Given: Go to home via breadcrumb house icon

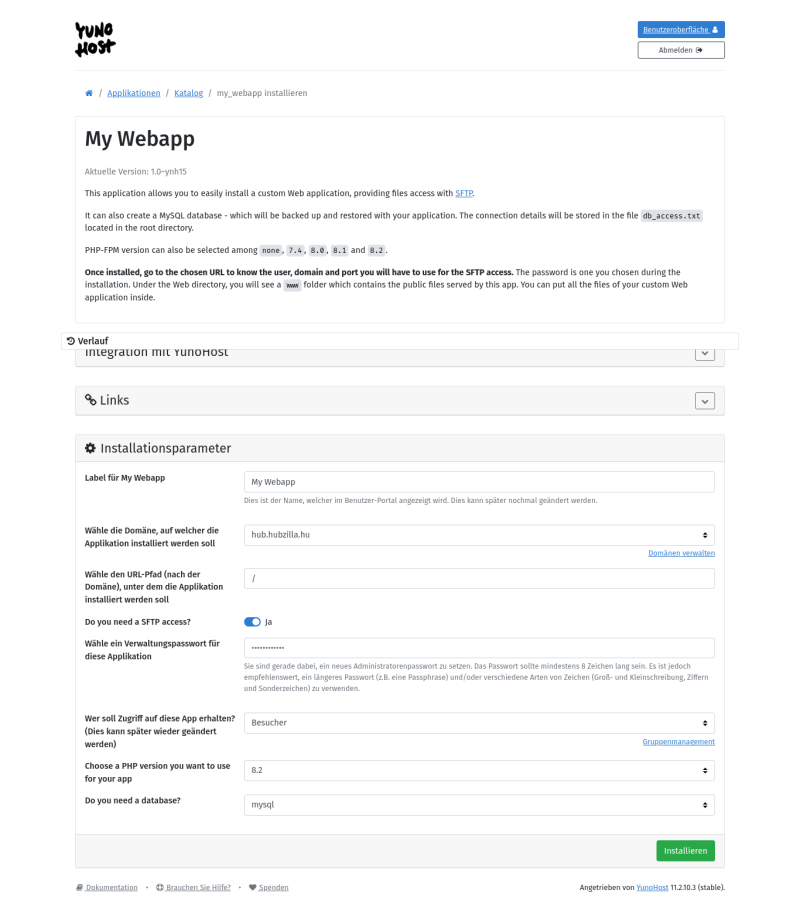Looking at the screenshot, I should [x=89, y=93].
